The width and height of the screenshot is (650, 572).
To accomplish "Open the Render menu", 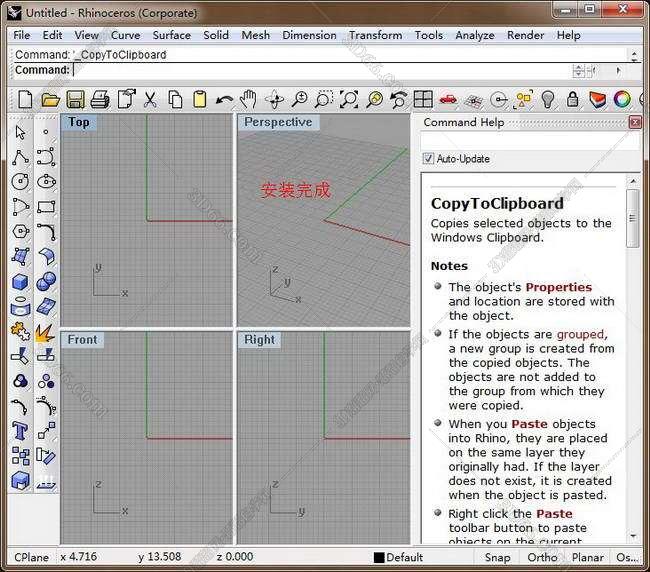I will click(525, 35).
